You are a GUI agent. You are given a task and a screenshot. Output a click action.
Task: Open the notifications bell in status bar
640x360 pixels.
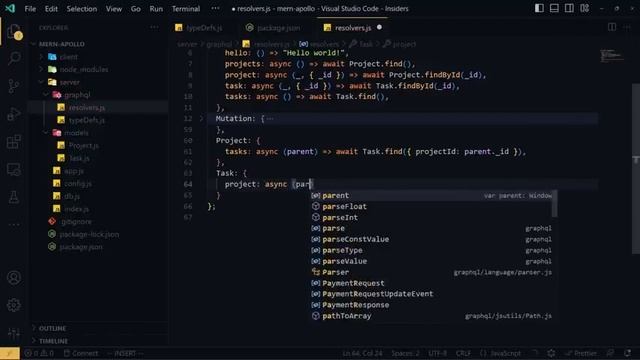(x=628, y=353)
